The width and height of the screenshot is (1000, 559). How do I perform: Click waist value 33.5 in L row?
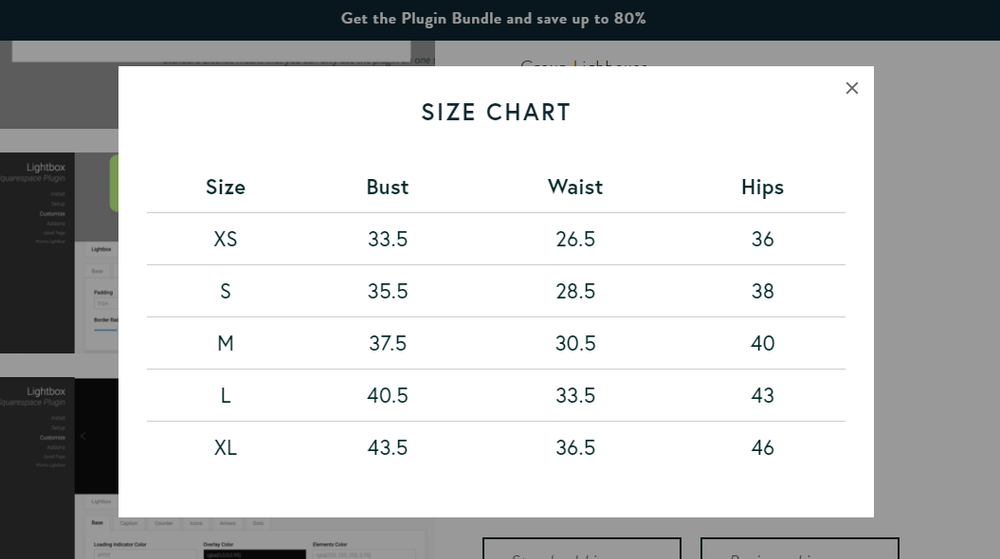tap(575, 396)
